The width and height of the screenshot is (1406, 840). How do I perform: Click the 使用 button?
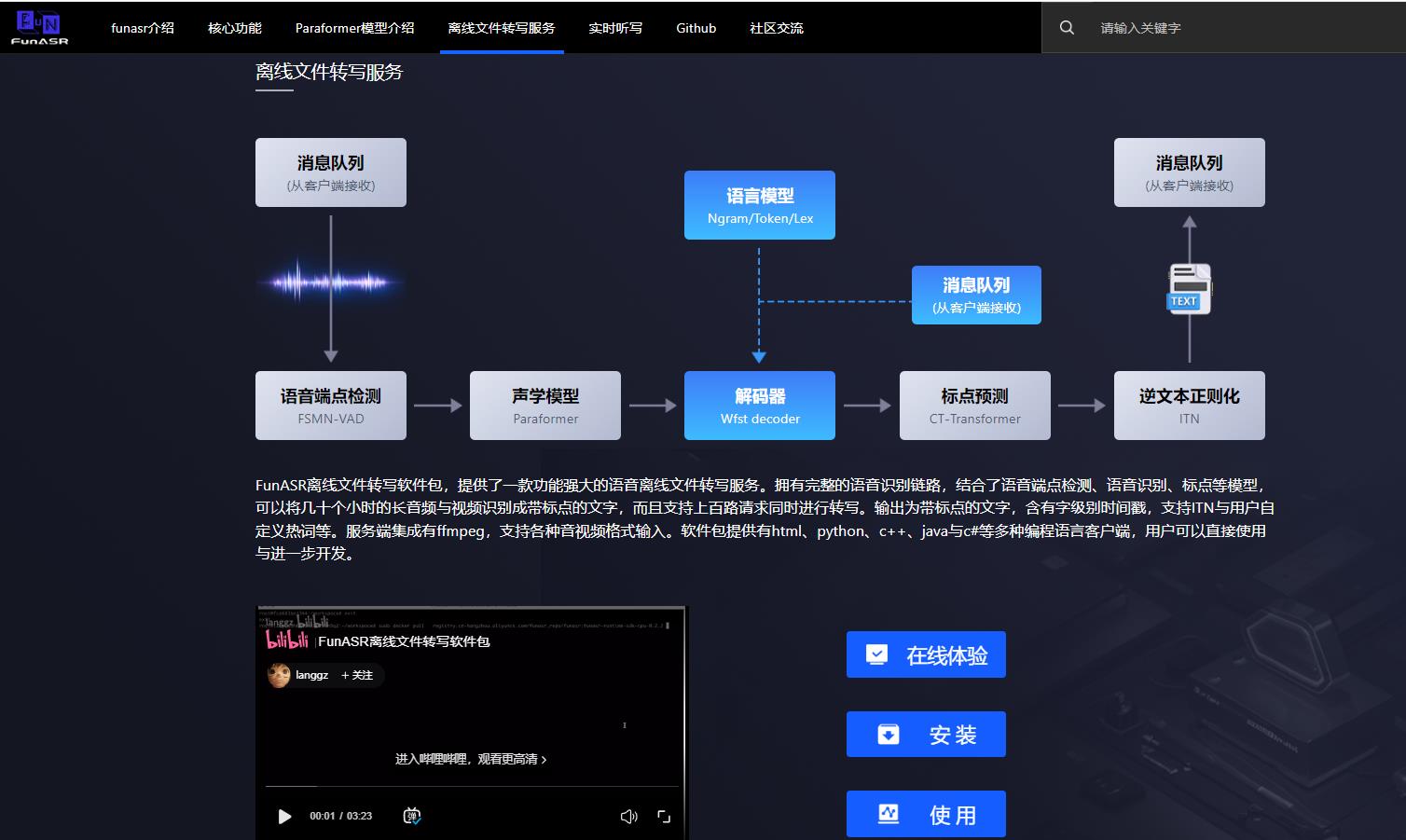pos(925,814)
